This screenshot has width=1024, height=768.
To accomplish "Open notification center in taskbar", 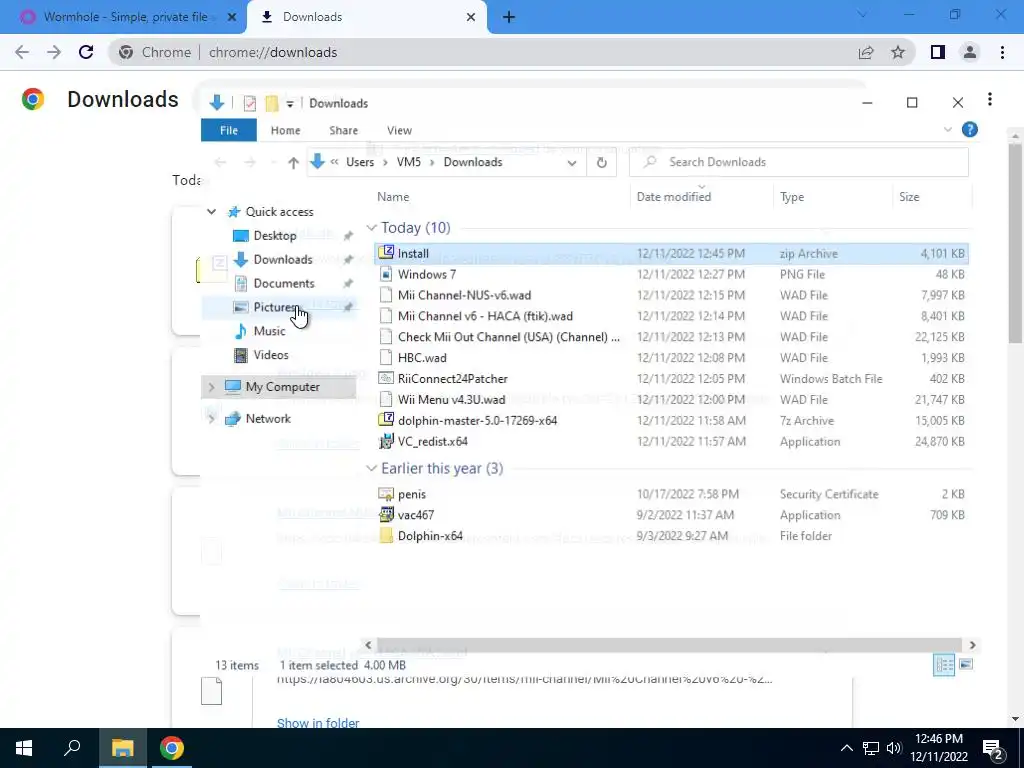I will coord(995,749).
